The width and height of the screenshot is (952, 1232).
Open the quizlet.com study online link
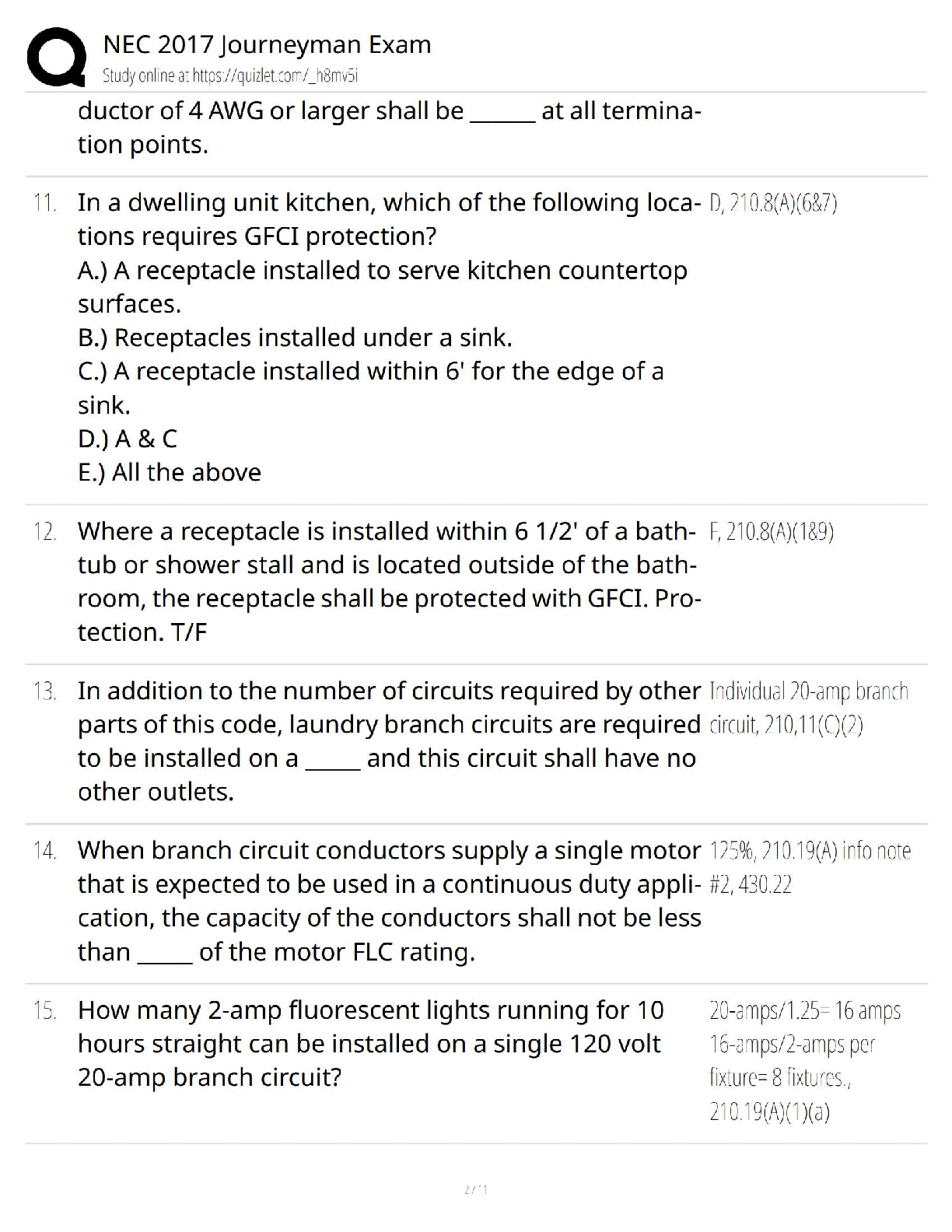229,75
